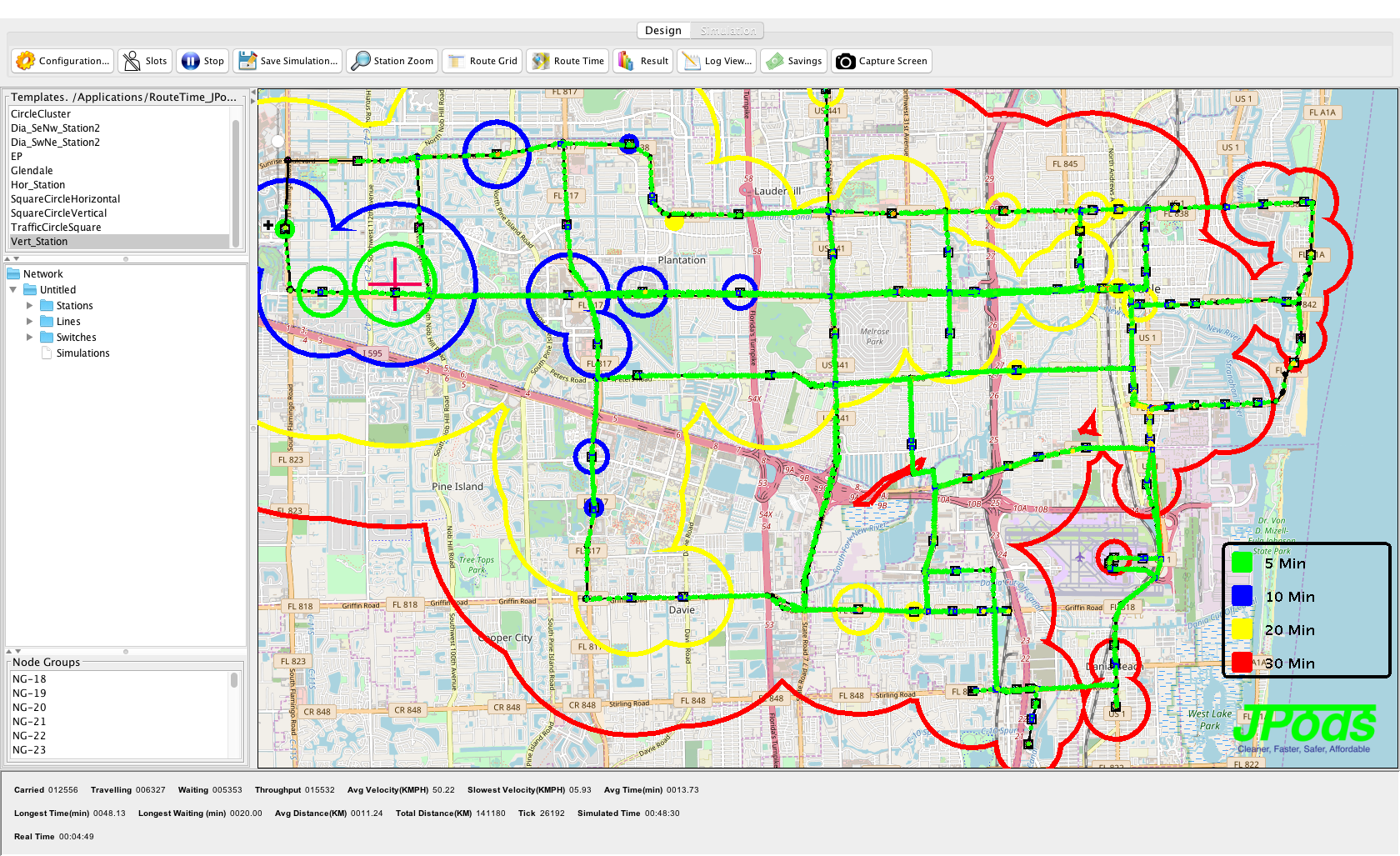Image resolution: width=1400 pixels, height=856 pixels.
Task: Select the TrafficCircleSquare template
Action: coord(56,228)
